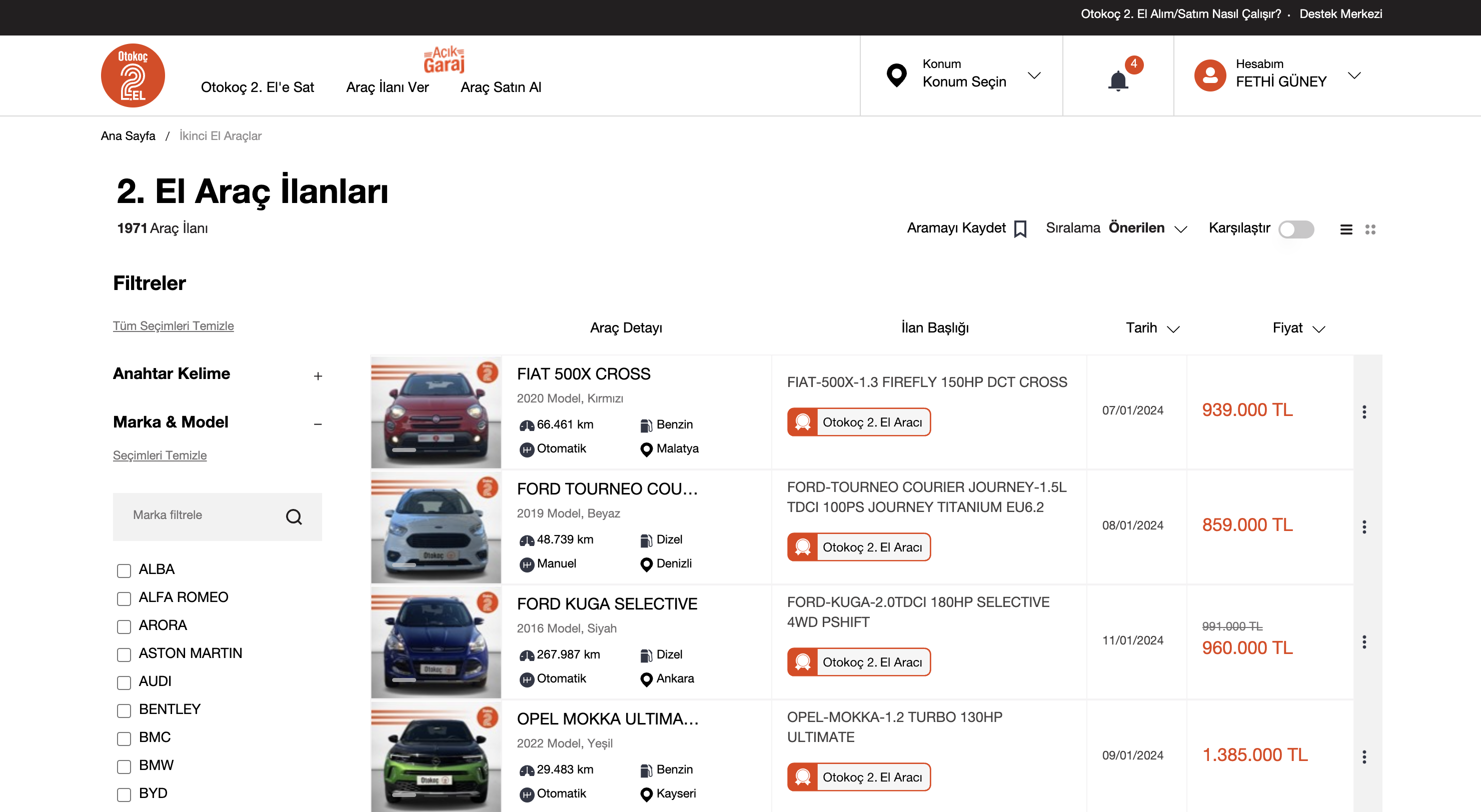Click Otokoç 2. El Aracı badge on TOURNEO listing
1481x812 pixels.
tap(859, 546)
